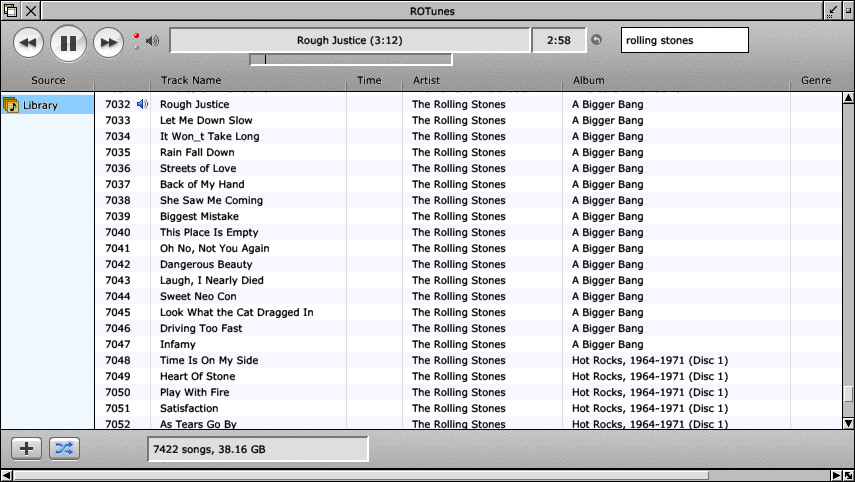Toggle the 2:58 elapsed time display
The image size is (855, 482).
(x=559, y=40)
